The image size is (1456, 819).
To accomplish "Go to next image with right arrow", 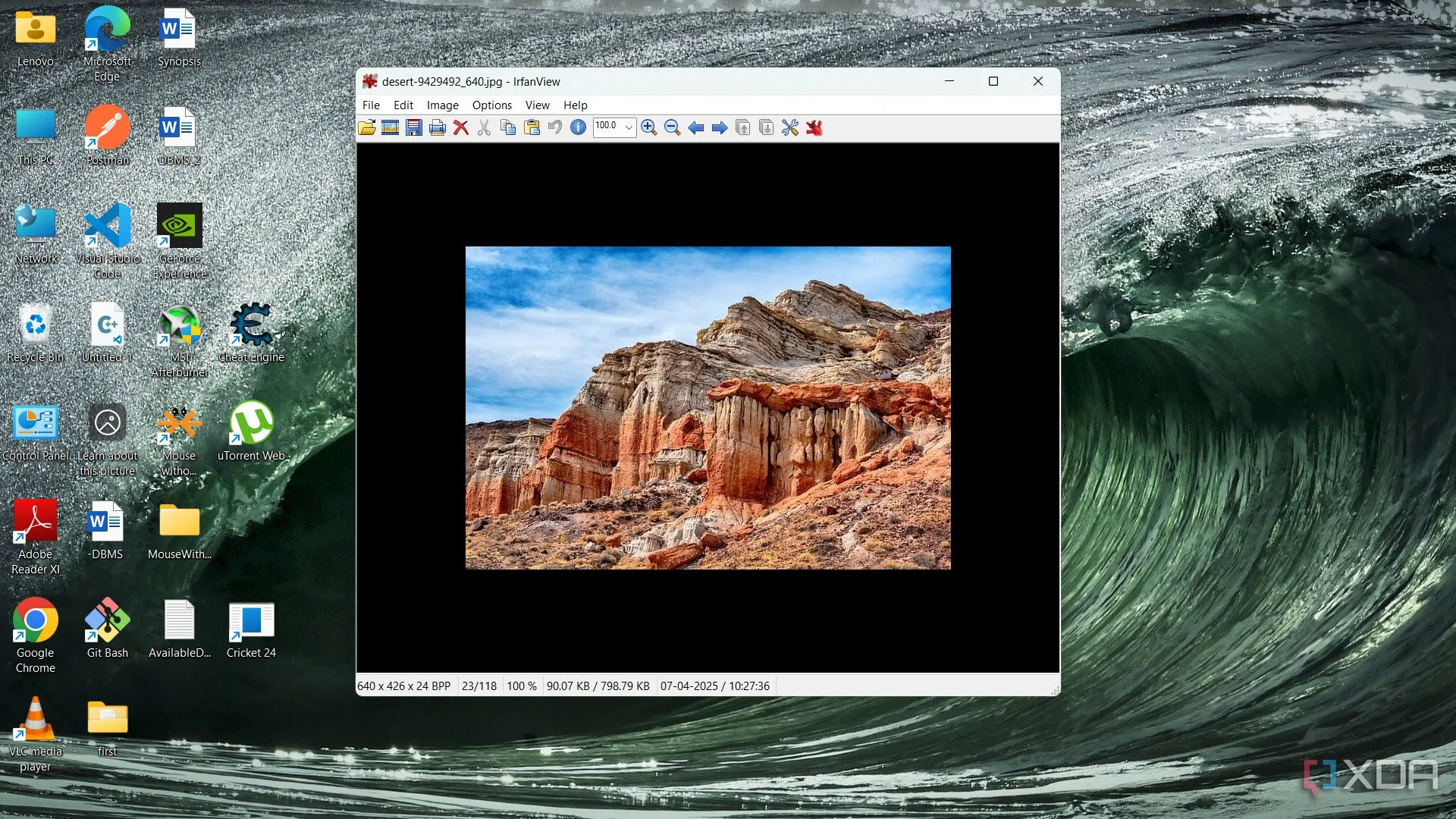I will coord(720,127).
